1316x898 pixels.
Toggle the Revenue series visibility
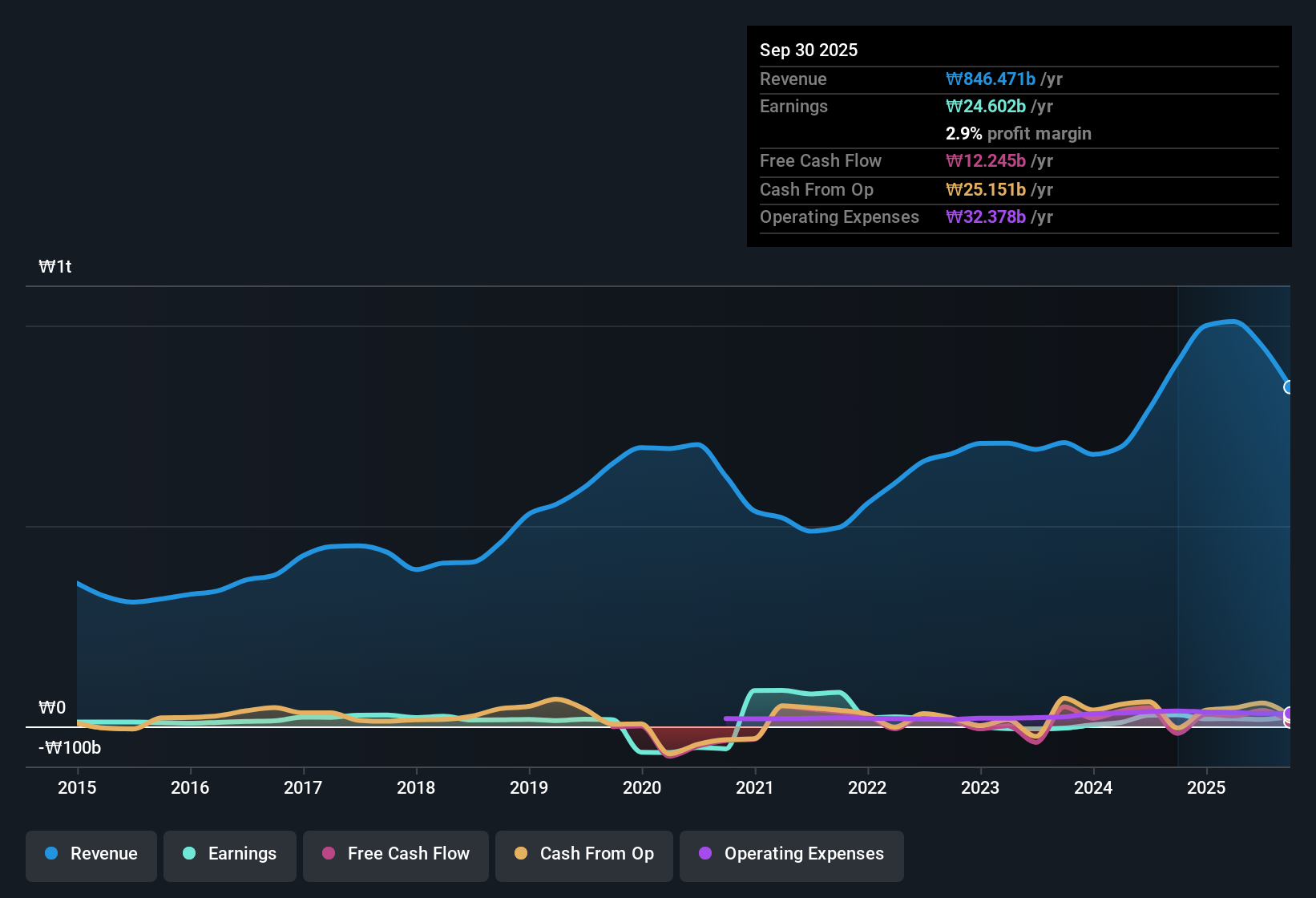tap(91, 856)
